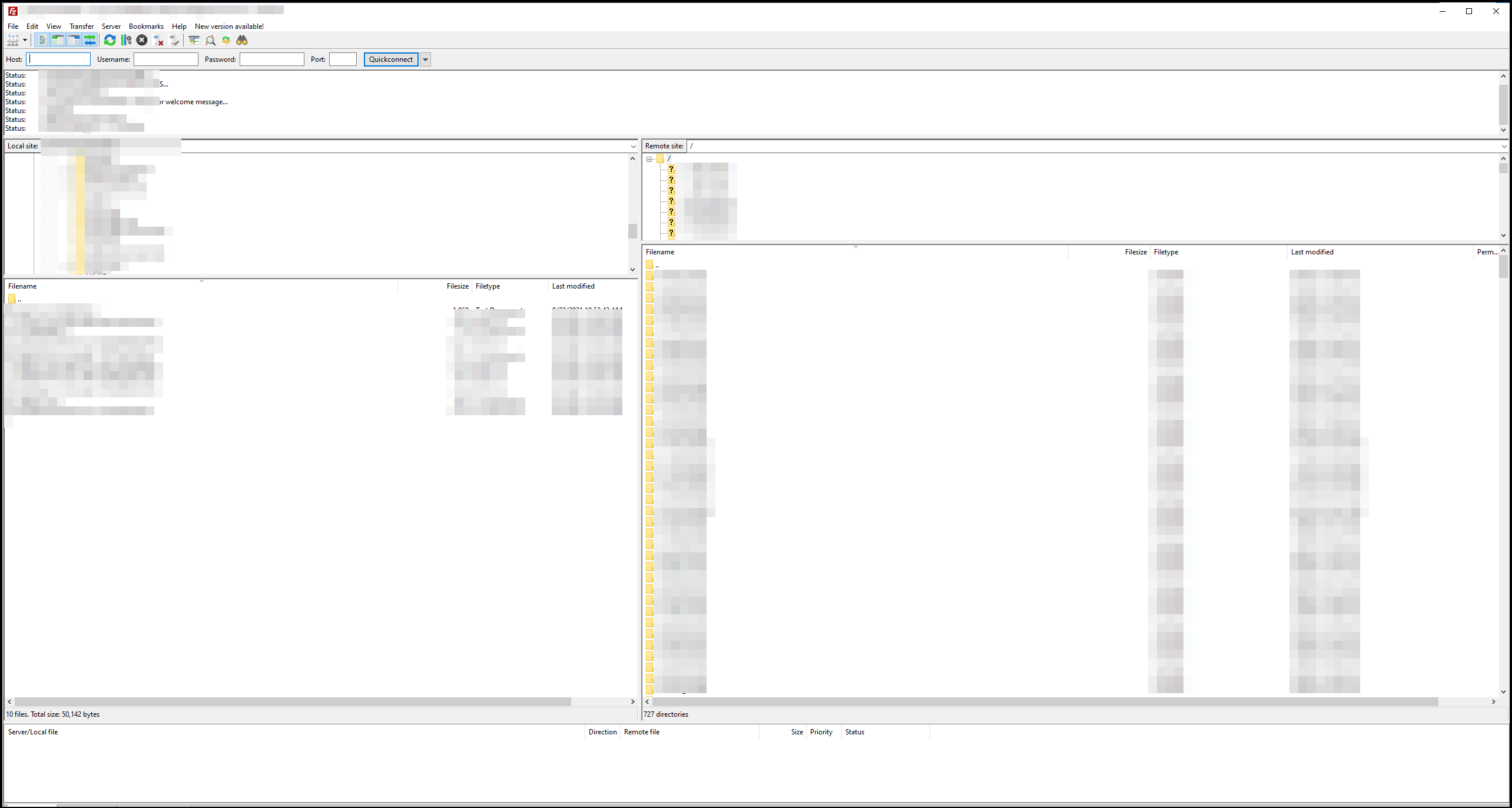Click into the Host input field
The height and width of the screenshot is (808, 1512).
click(59, 59)
